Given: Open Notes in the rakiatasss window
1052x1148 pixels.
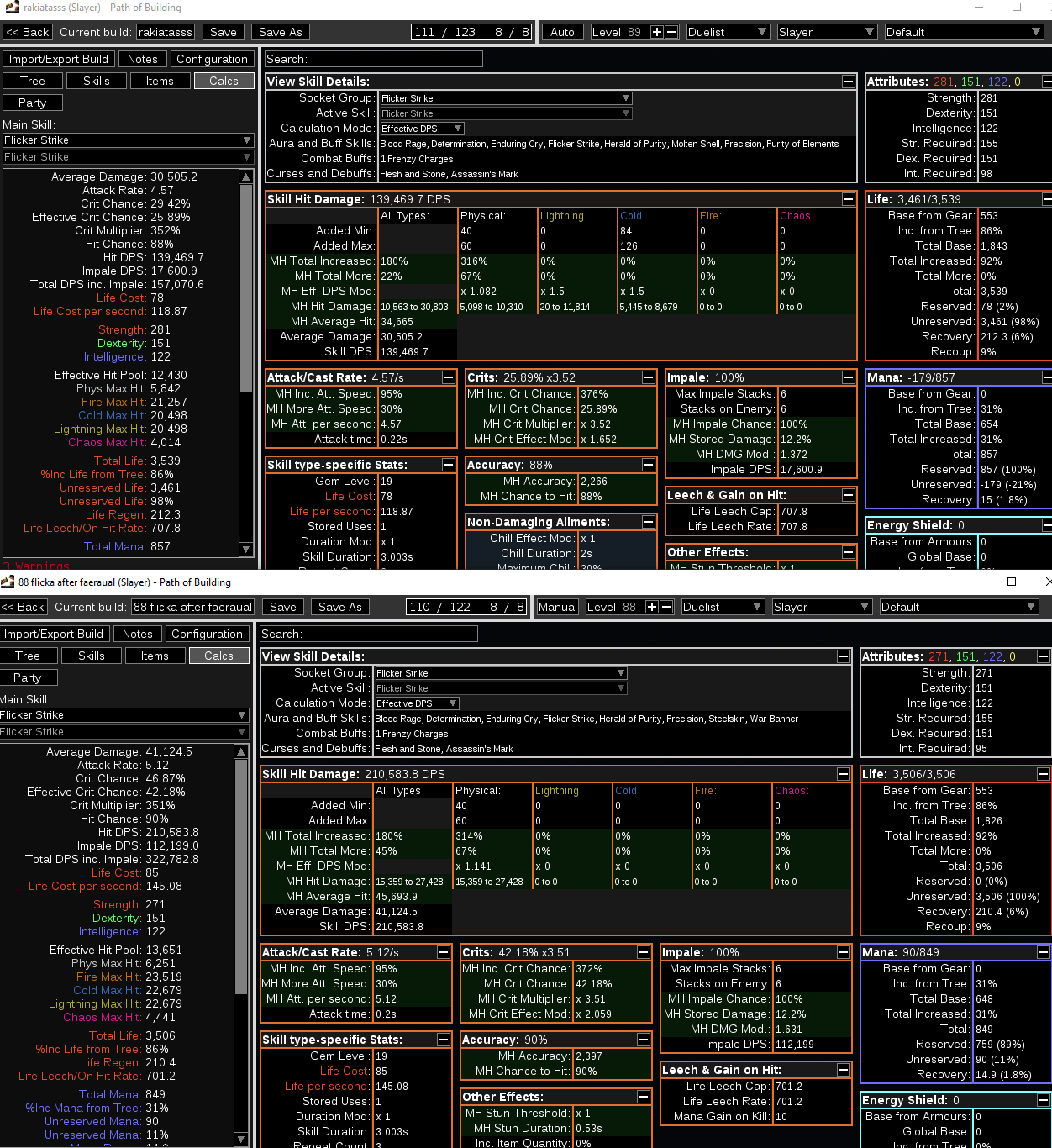Looking at the screenshot, I should [x=143, y=59].
